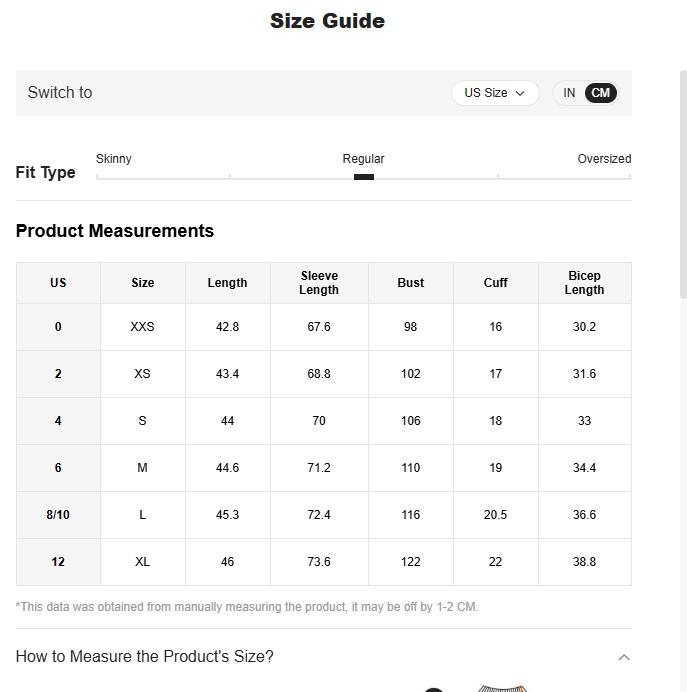Viewport: 687px width, 692px height.
Task: Click the US 8/10 row header
Action: pyautogui.click(x=58, y=515)
